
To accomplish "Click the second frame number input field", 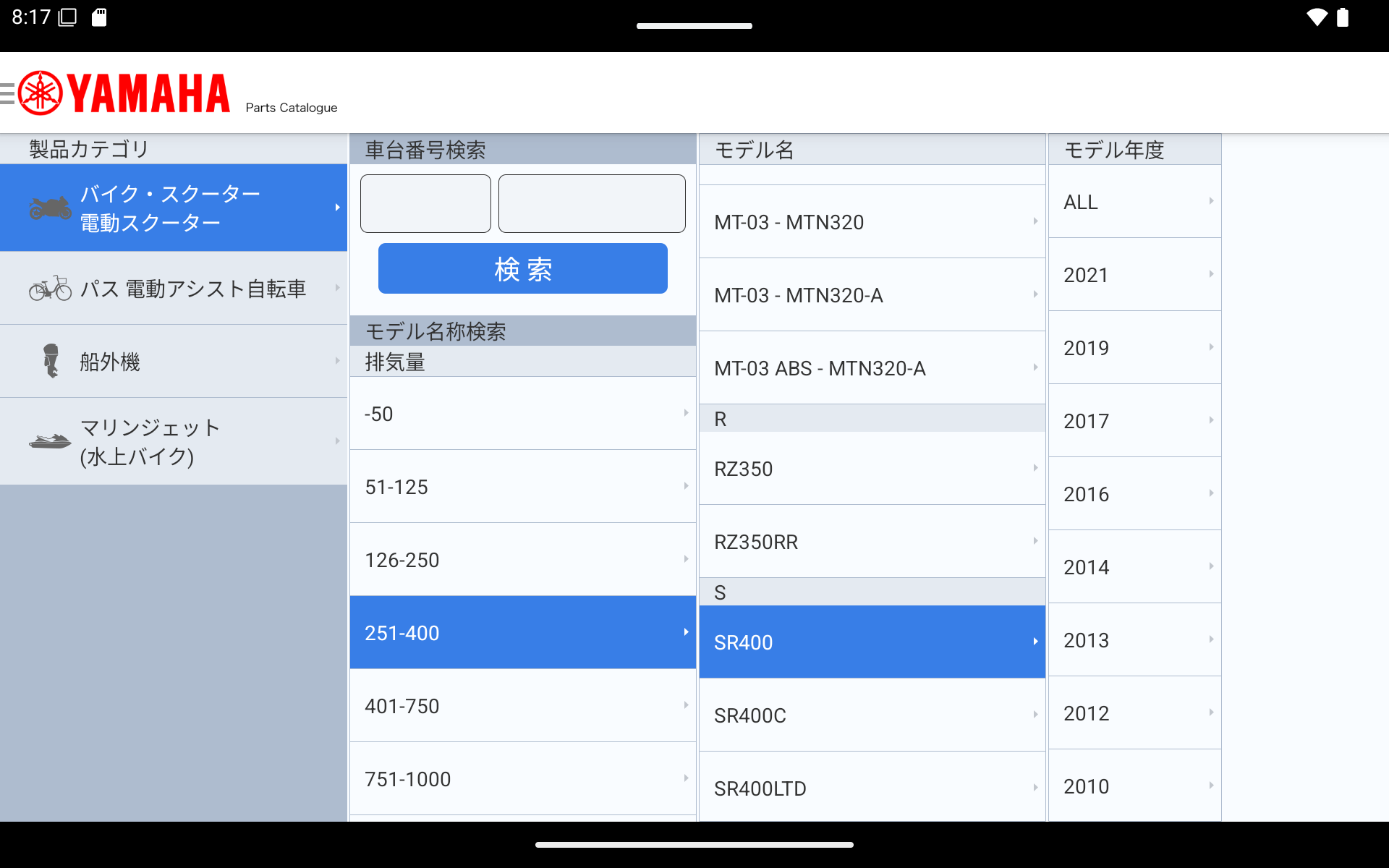I will 592,203.
